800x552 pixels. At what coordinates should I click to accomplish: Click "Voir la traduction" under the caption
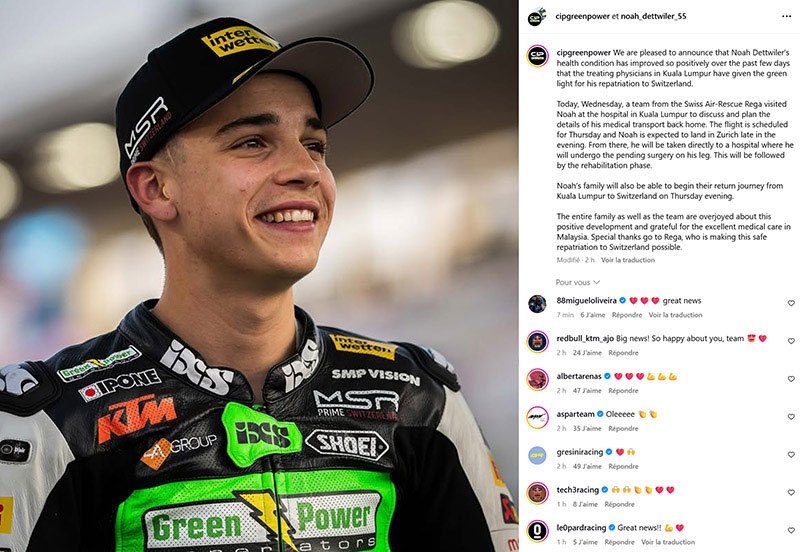pos(628,260)
